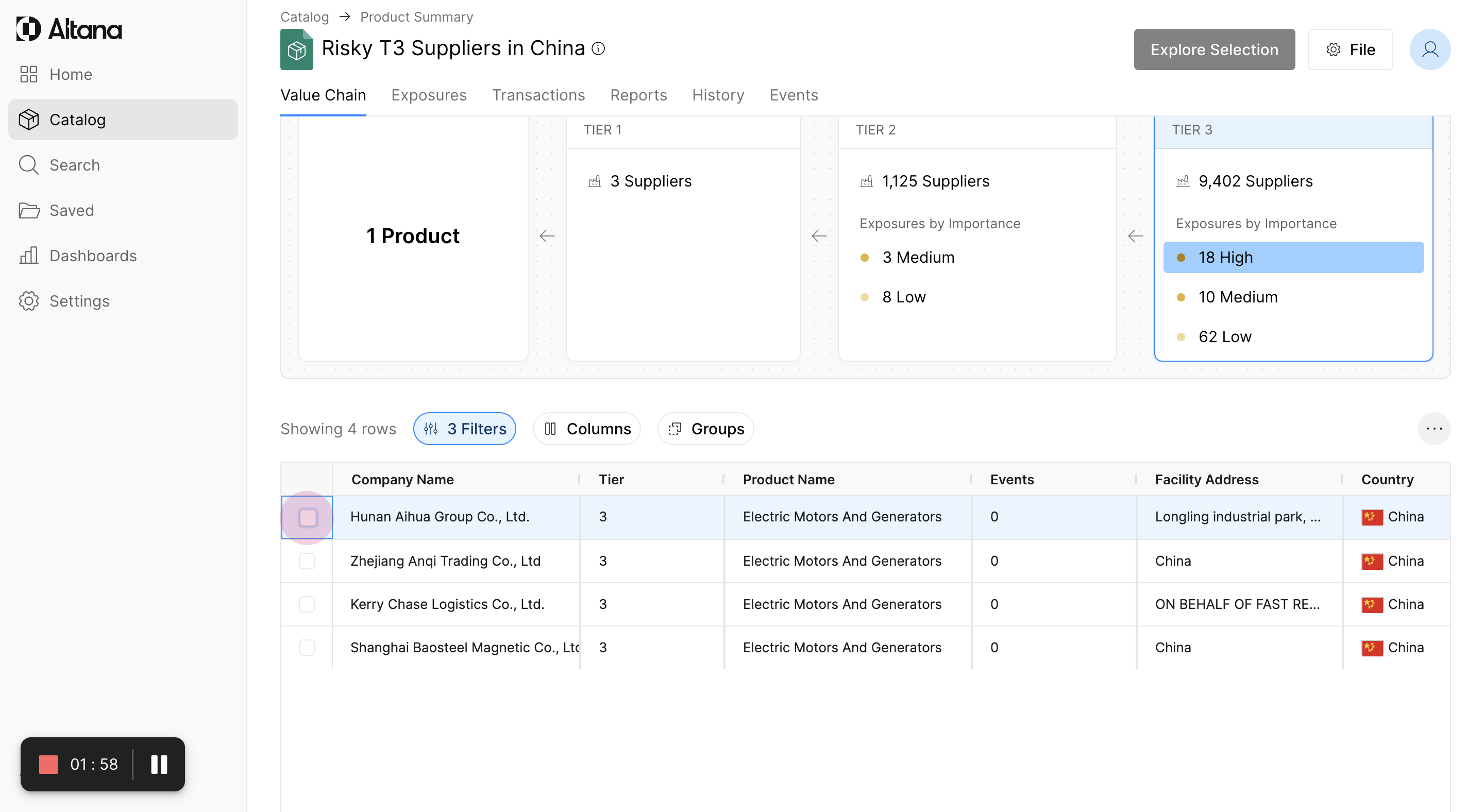This screenshot has width=1484, height=812.
Task: Switch to the Exposures tab
Action: 429,95
